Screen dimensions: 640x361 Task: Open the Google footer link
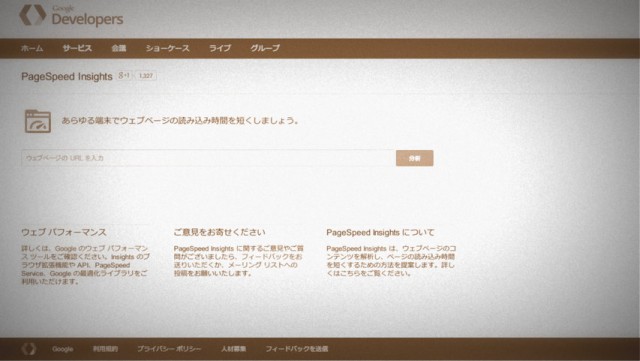click(62, 349)
